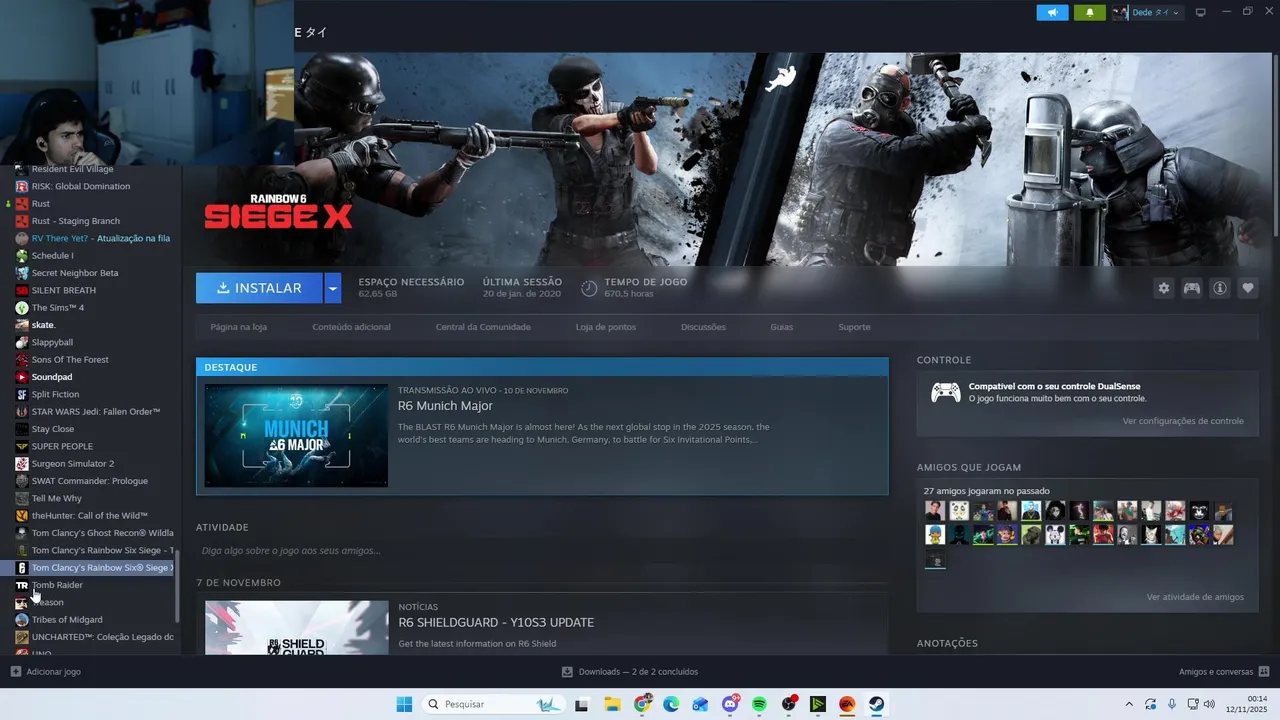The width and height of the screenshot is (1280, 720).
Task: Go to Central da Comunidade tab
Action: pos(483,327)
